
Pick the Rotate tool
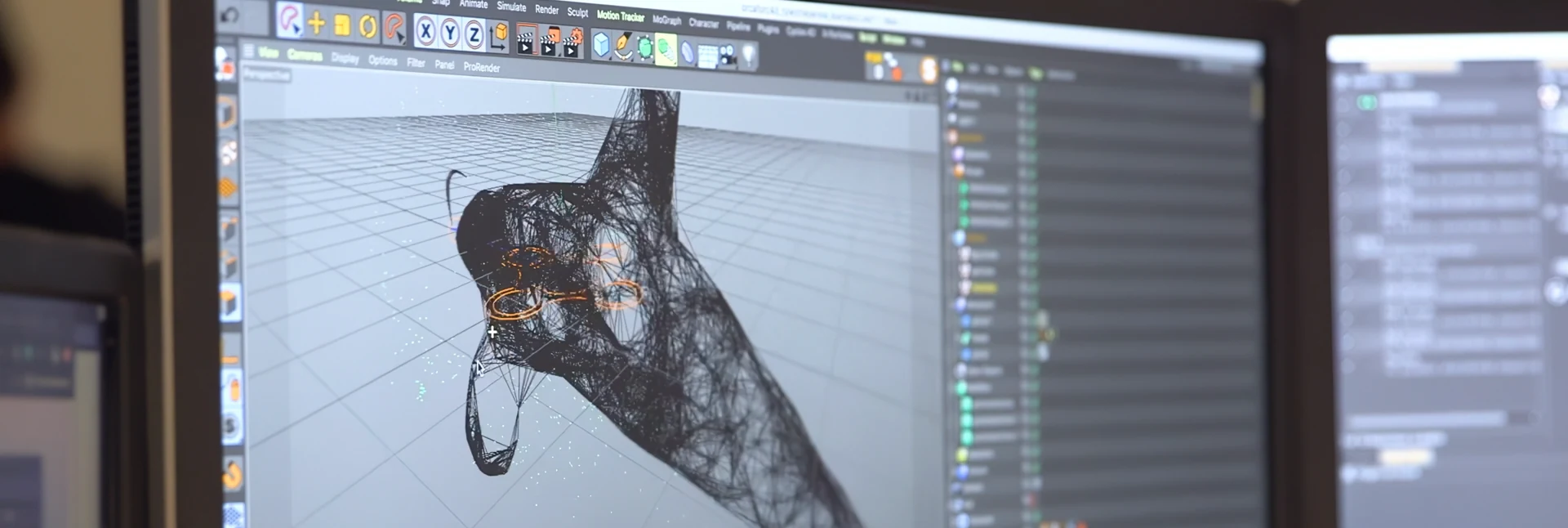pyautogui.click(x=367, y=27)
